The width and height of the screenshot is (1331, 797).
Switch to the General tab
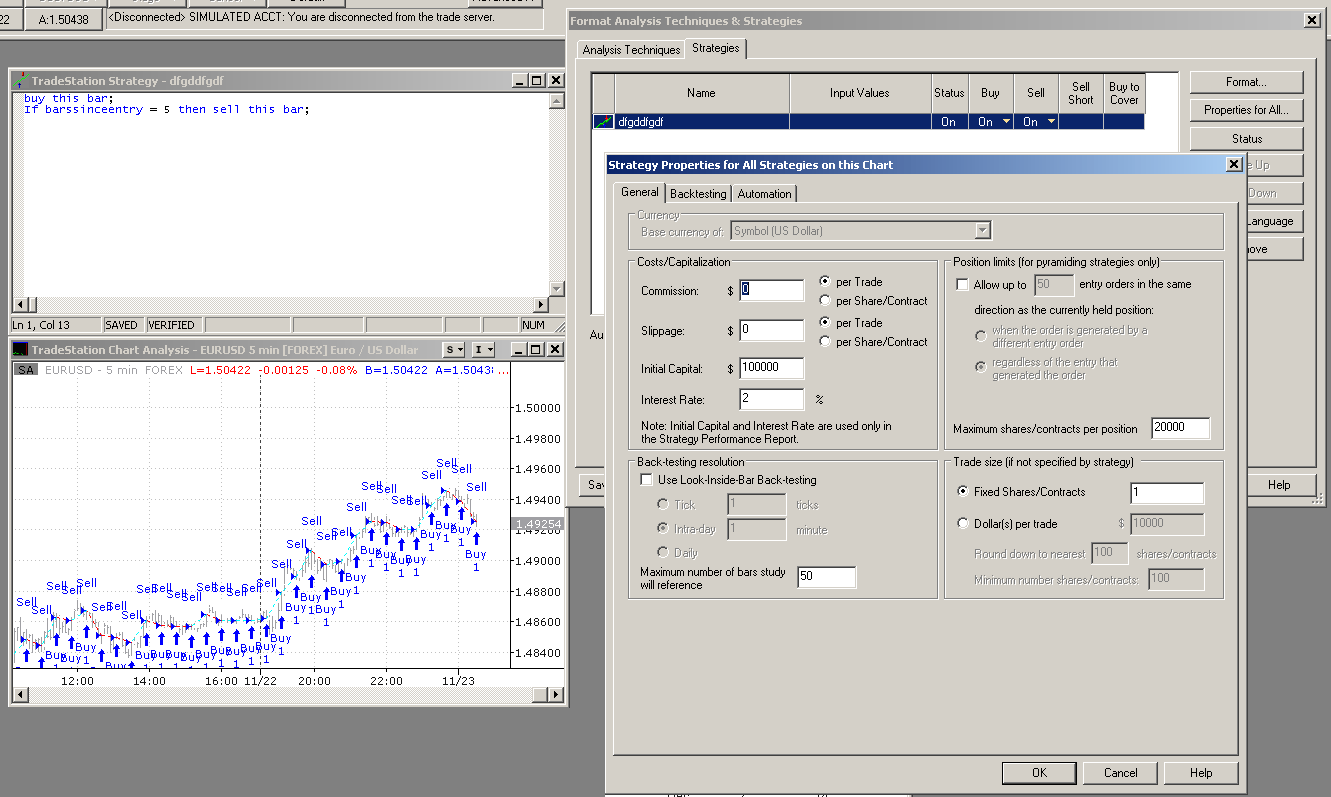640,192
